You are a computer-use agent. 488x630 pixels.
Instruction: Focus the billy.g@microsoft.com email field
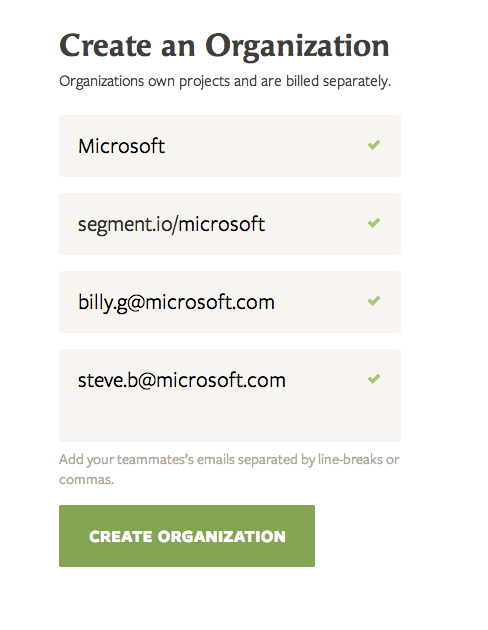pyautogui.click(x=230, y=302)
